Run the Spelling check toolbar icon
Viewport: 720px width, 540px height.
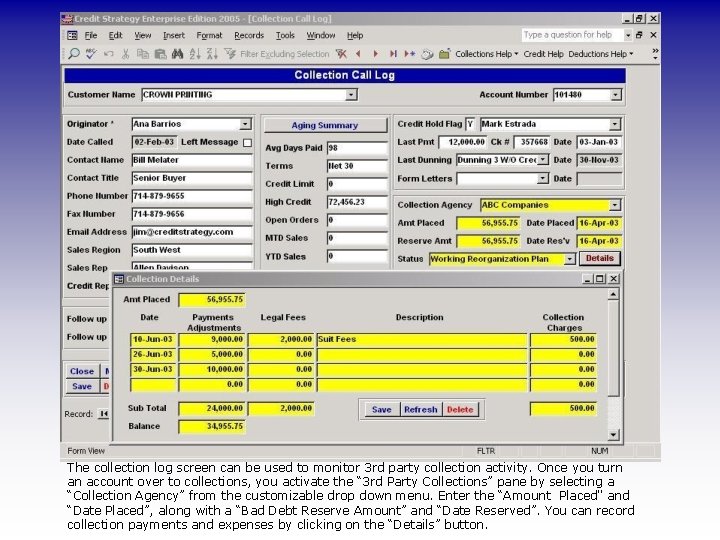(91, 54)
